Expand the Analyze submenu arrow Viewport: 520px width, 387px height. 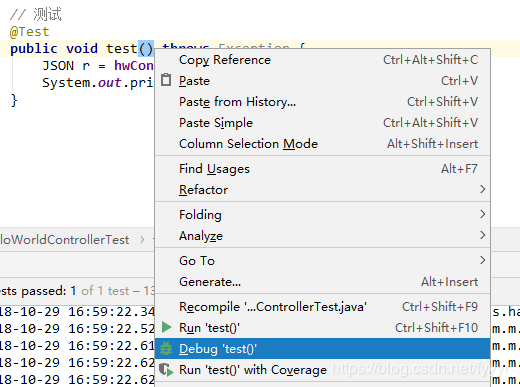pos(482,235)
